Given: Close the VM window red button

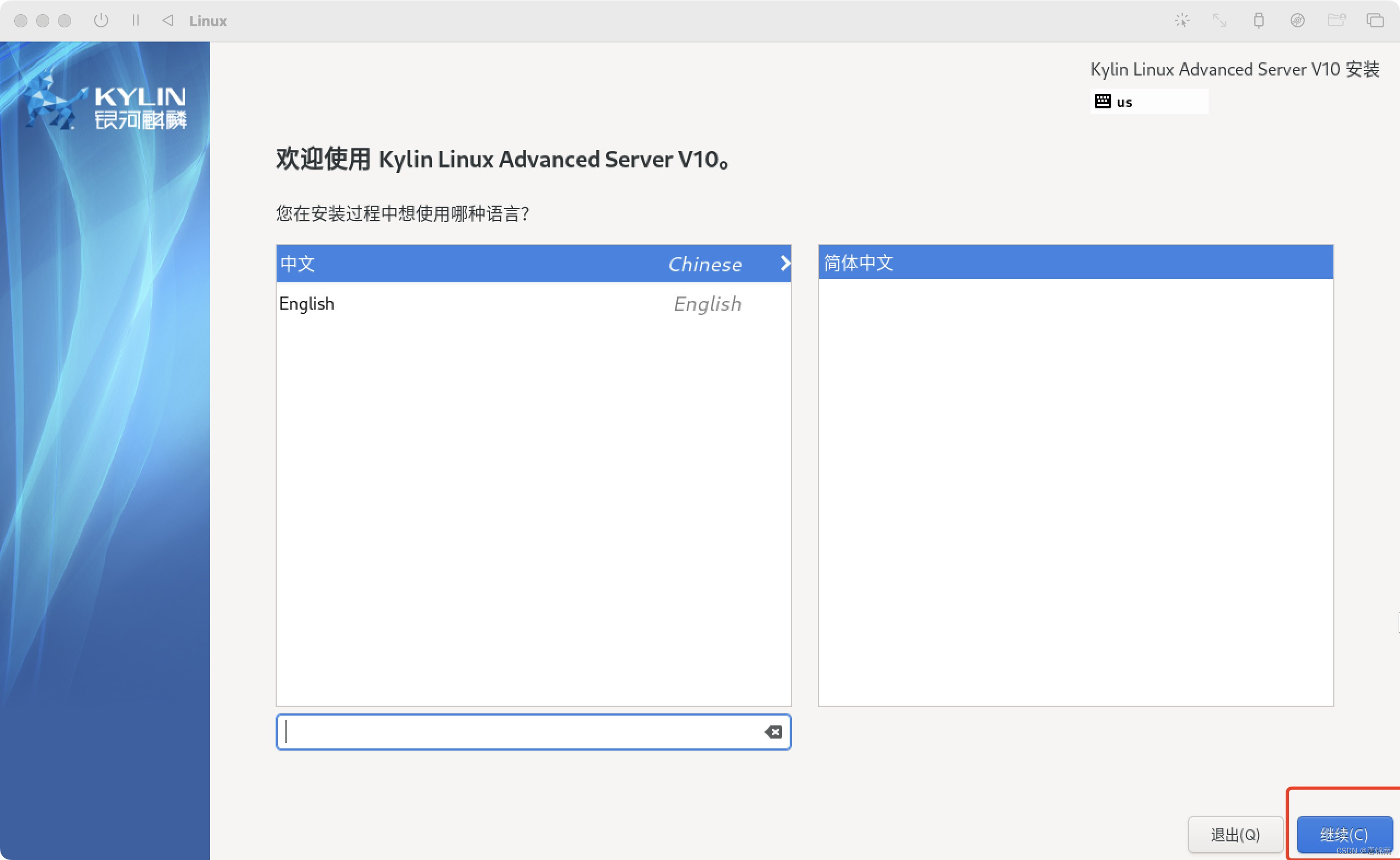Looking at the screenshot, I should click(x=21, y=20).
